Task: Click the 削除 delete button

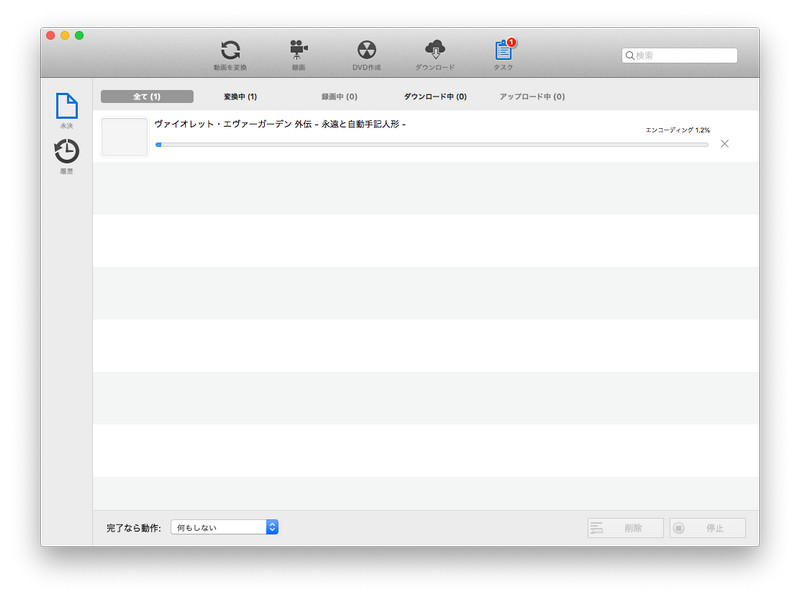Action: pyautogui.click(x=626, y=528)
